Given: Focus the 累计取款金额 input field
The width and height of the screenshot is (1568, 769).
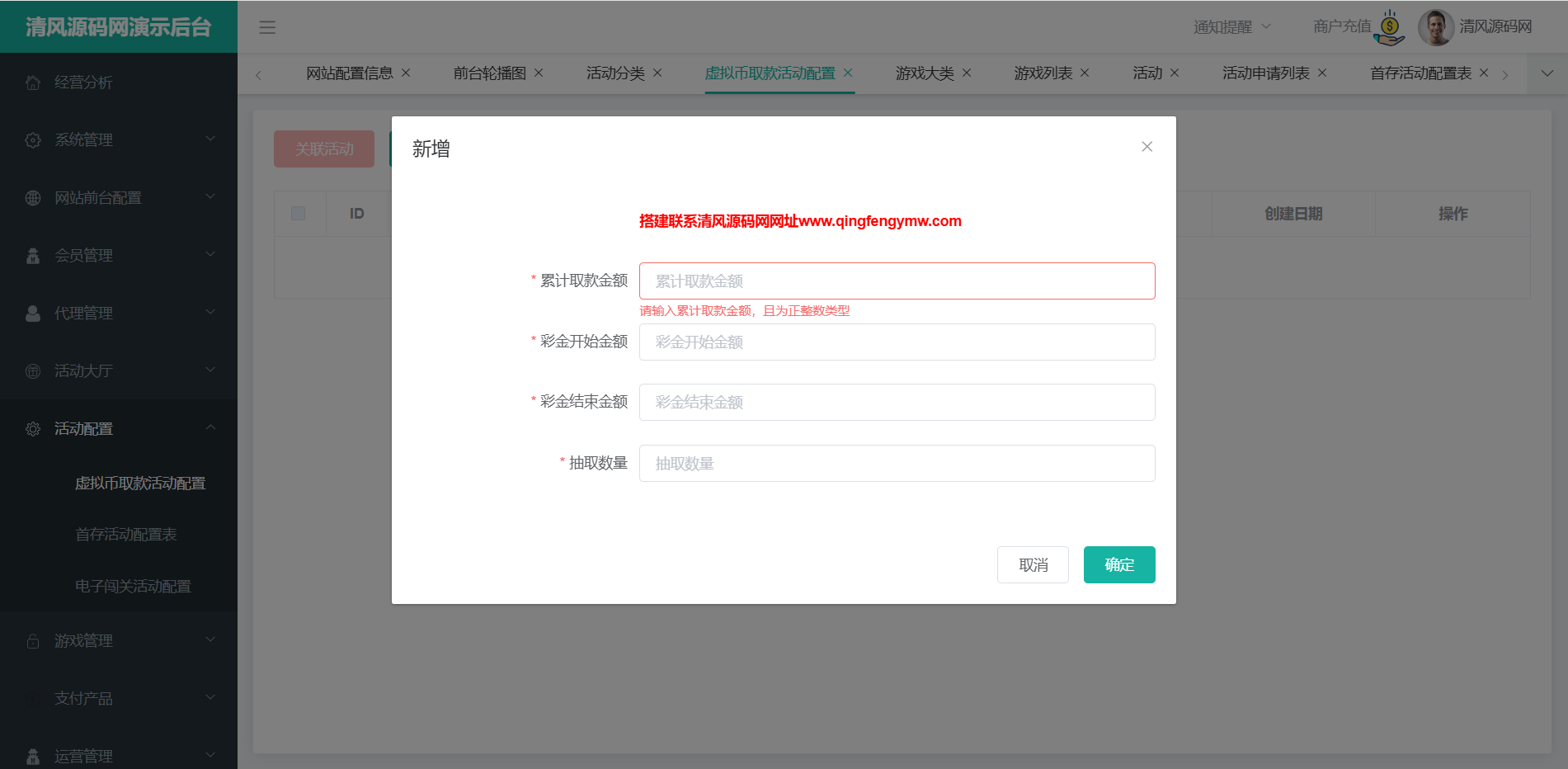Looking at the screenshot, I should coord(897,281).
